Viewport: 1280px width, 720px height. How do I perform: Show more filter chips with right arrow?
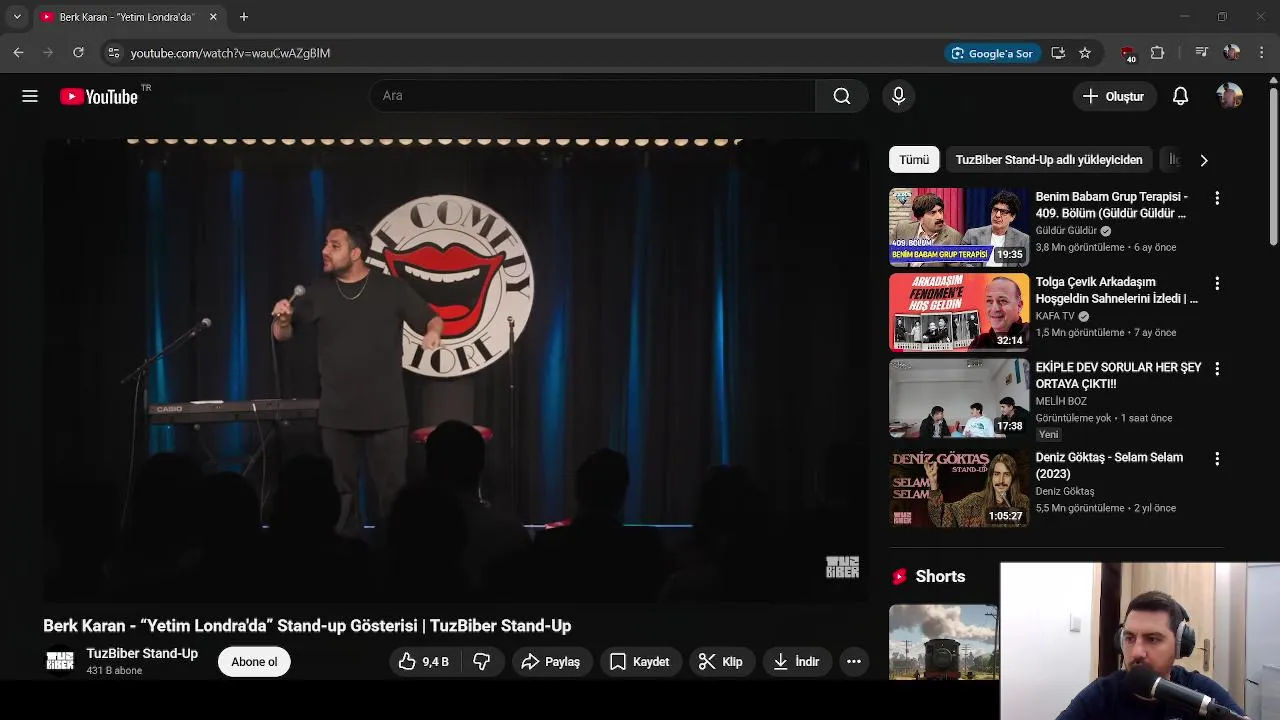pos(1203,160)
